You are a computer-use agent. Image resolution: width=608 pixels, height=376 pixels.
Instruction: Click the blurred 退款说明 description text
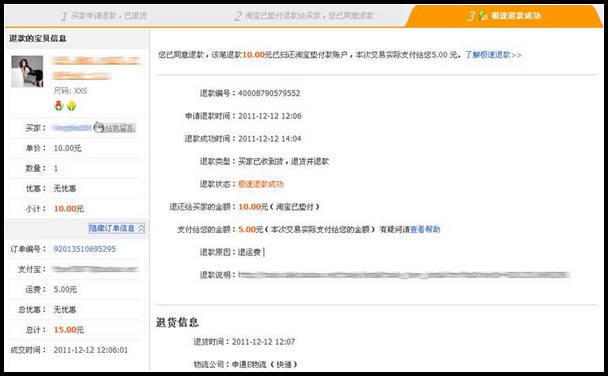404,275
